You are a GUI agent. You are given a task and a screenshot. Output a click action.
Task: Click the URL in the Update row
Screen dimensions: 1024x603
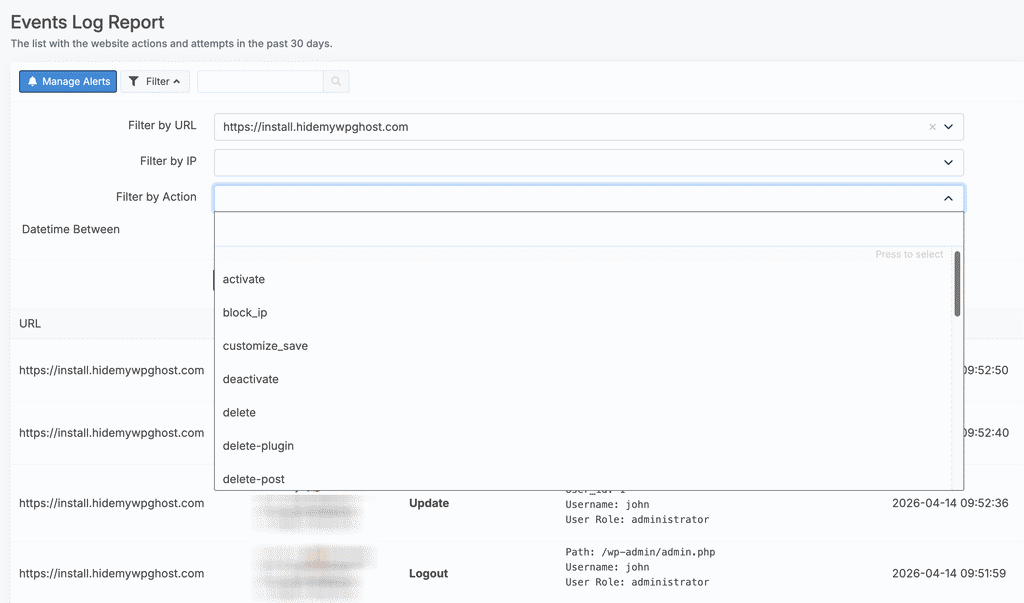(x=112, y=503)
